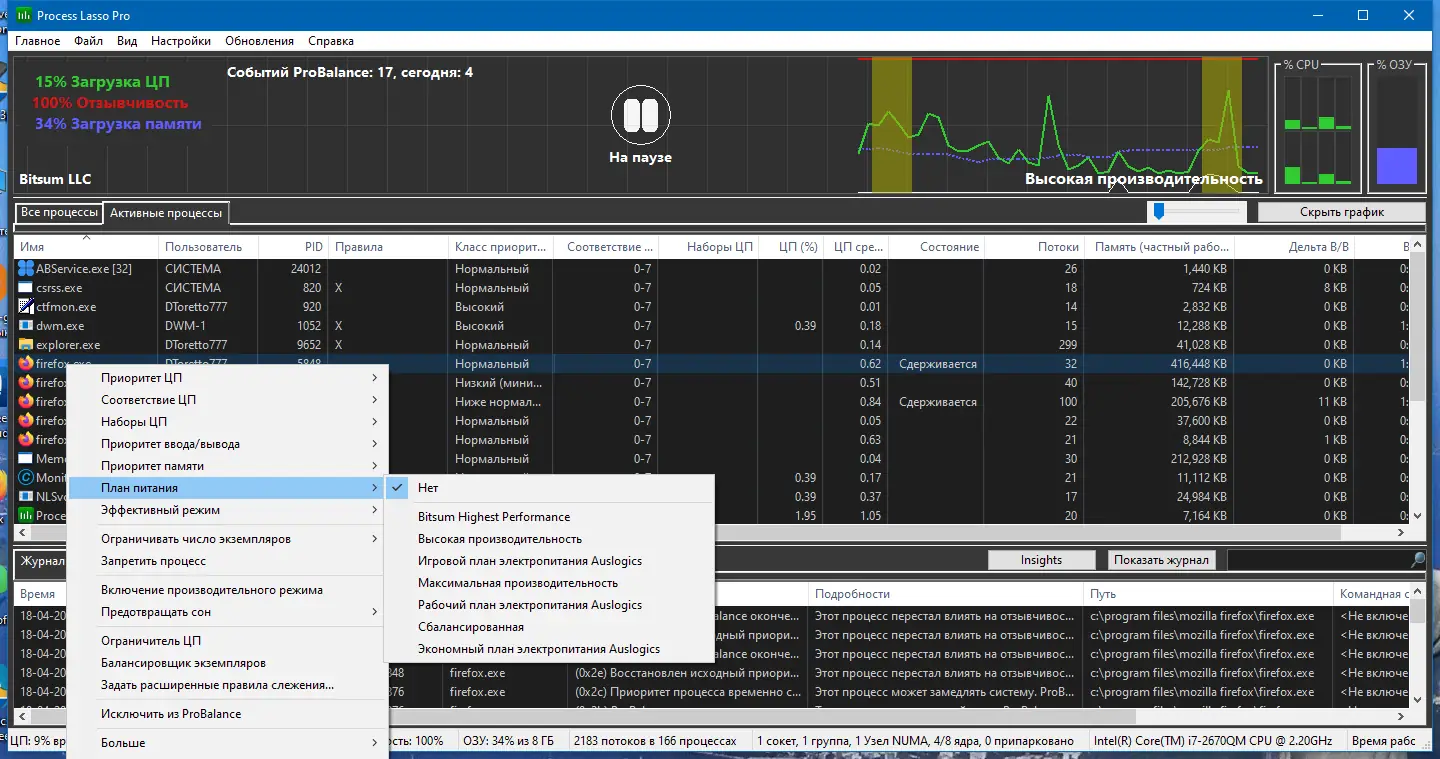Click the Process Lasso title bar icon
The width and height of the screenshot is (1440, 759).
[x=24, y=16]
